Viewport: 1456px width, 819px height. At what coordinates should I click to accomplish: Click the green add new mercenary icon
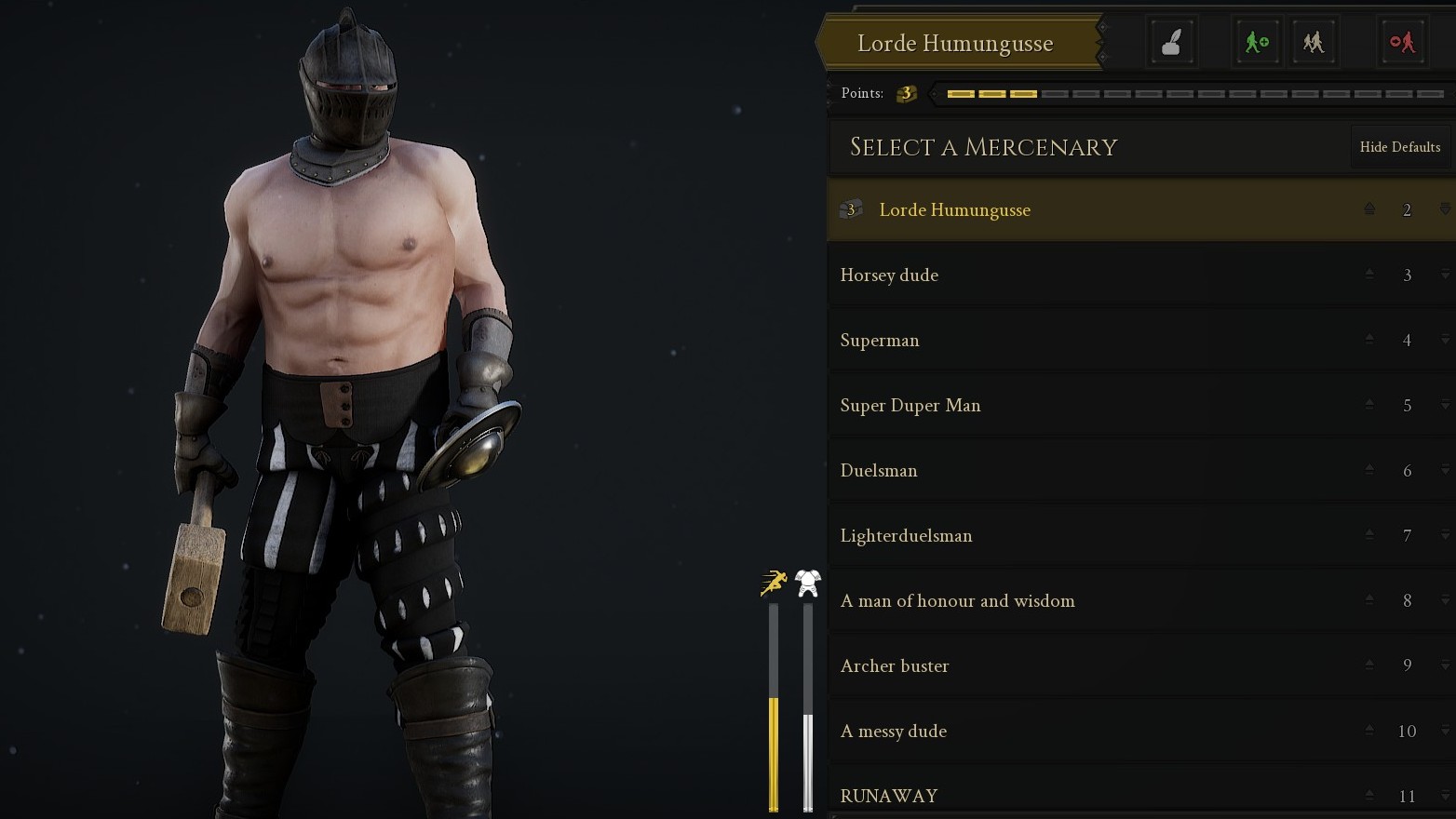click(1257, 42)
